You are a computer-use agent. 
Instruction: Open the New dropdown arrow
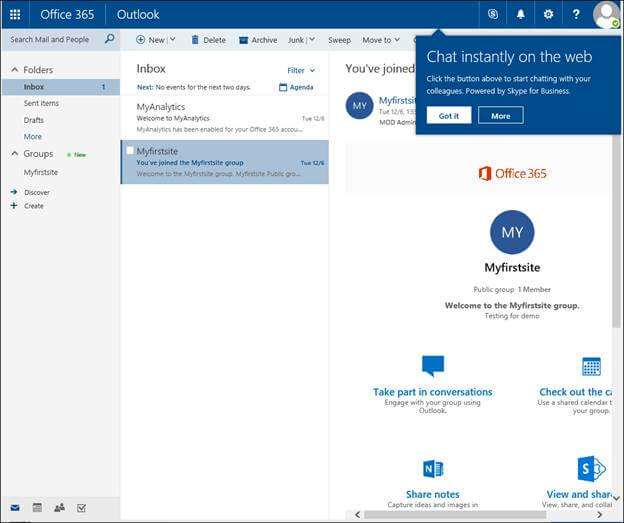click(173, 39)
